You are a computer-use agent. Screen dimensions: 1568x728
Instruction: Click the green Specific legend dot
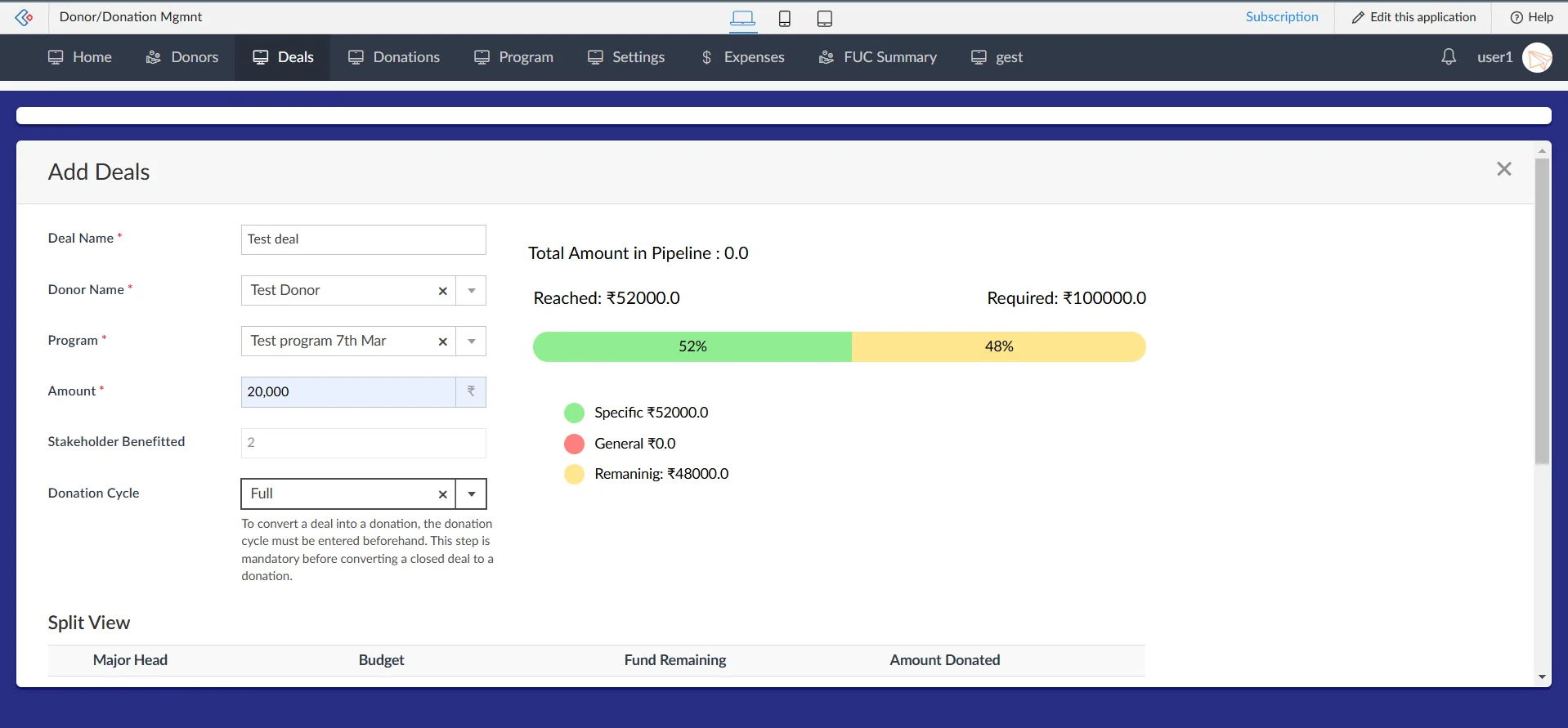[574, 413]
